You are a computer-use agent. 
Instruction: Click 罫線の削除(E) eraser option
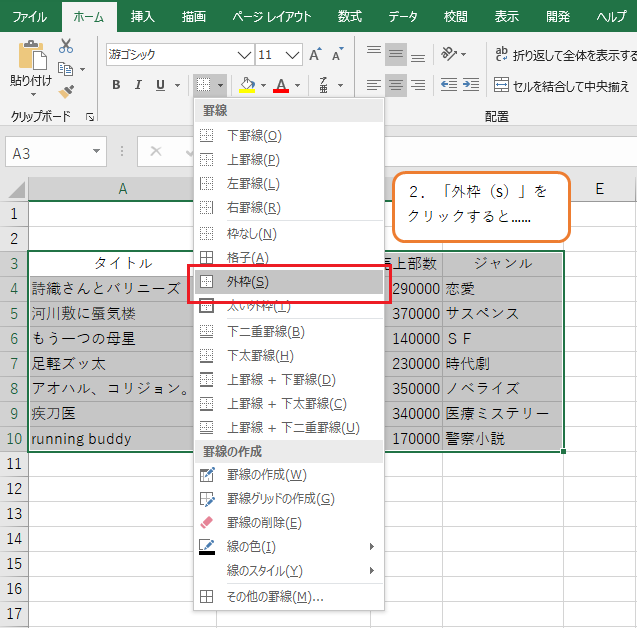(289, 522)
